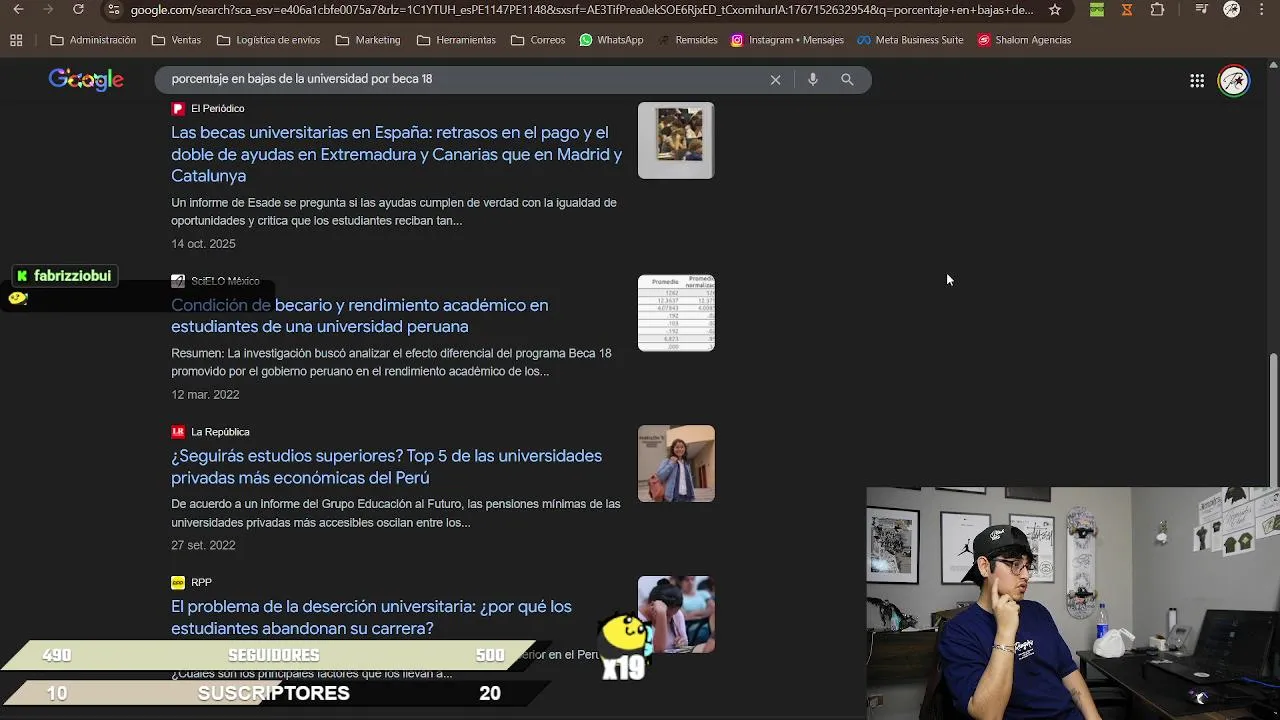The image size is (1280, 720).
Task: Click the RPP article thumbnail
Action: click(x=676, y=613)
